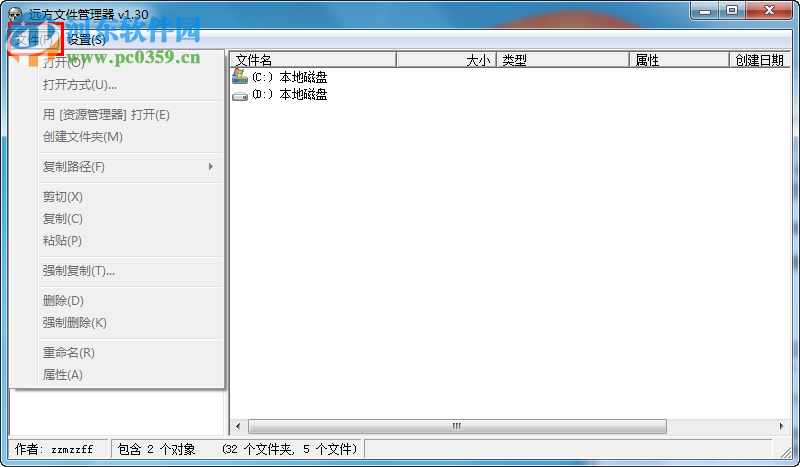Sort by 创建日期 column header
The image size is (800, 467).
point(760,60)
